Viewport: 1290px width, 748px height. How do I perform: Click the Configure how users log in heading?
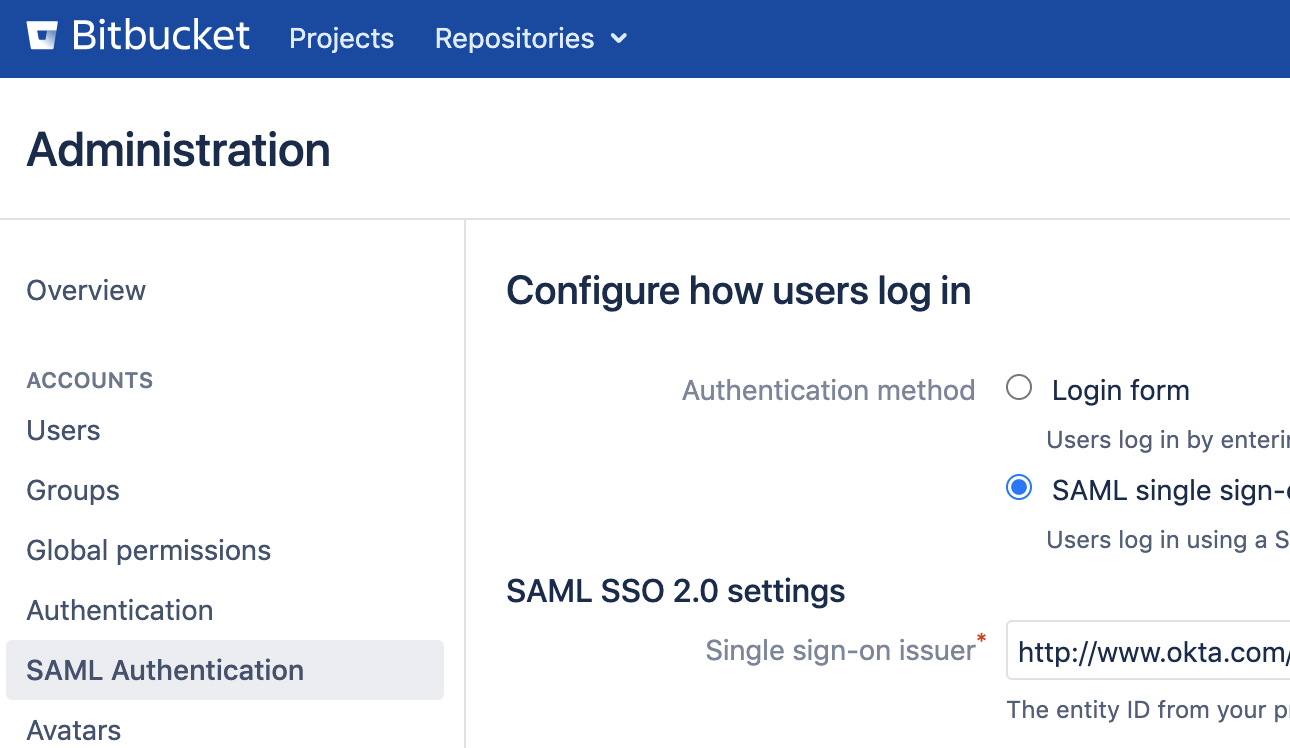click(738, 291)
